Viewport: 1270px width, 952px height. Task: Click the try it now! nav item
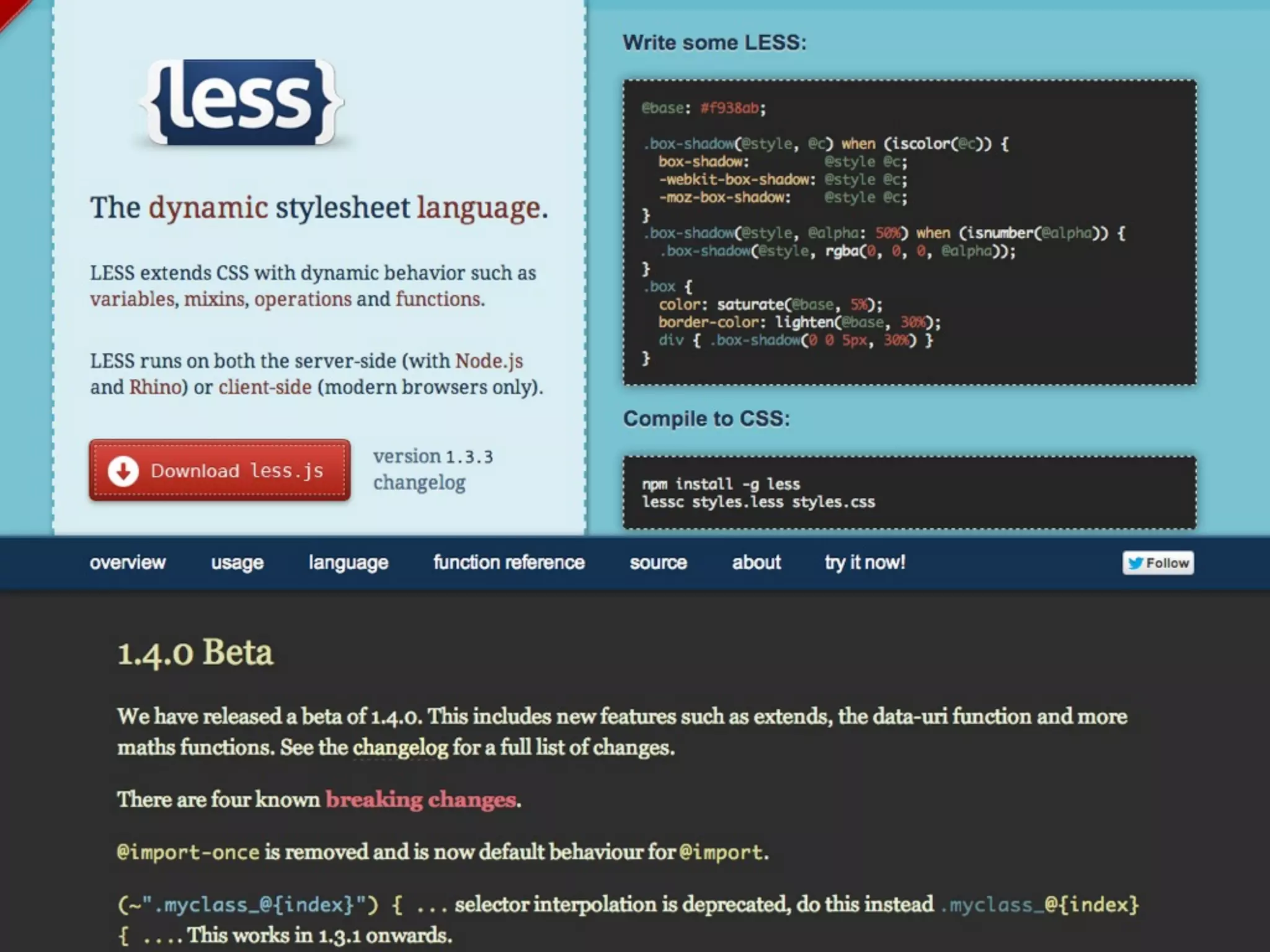click(x=864, y=563)
